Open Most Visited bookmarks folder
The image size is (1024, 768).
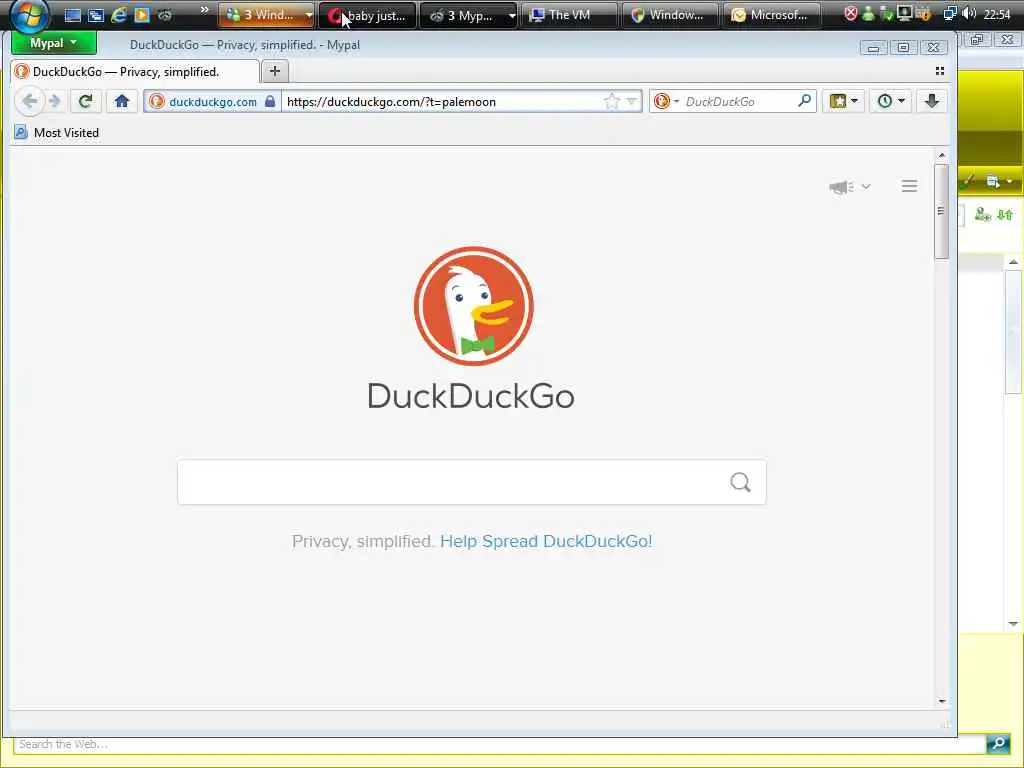point(57,133)
